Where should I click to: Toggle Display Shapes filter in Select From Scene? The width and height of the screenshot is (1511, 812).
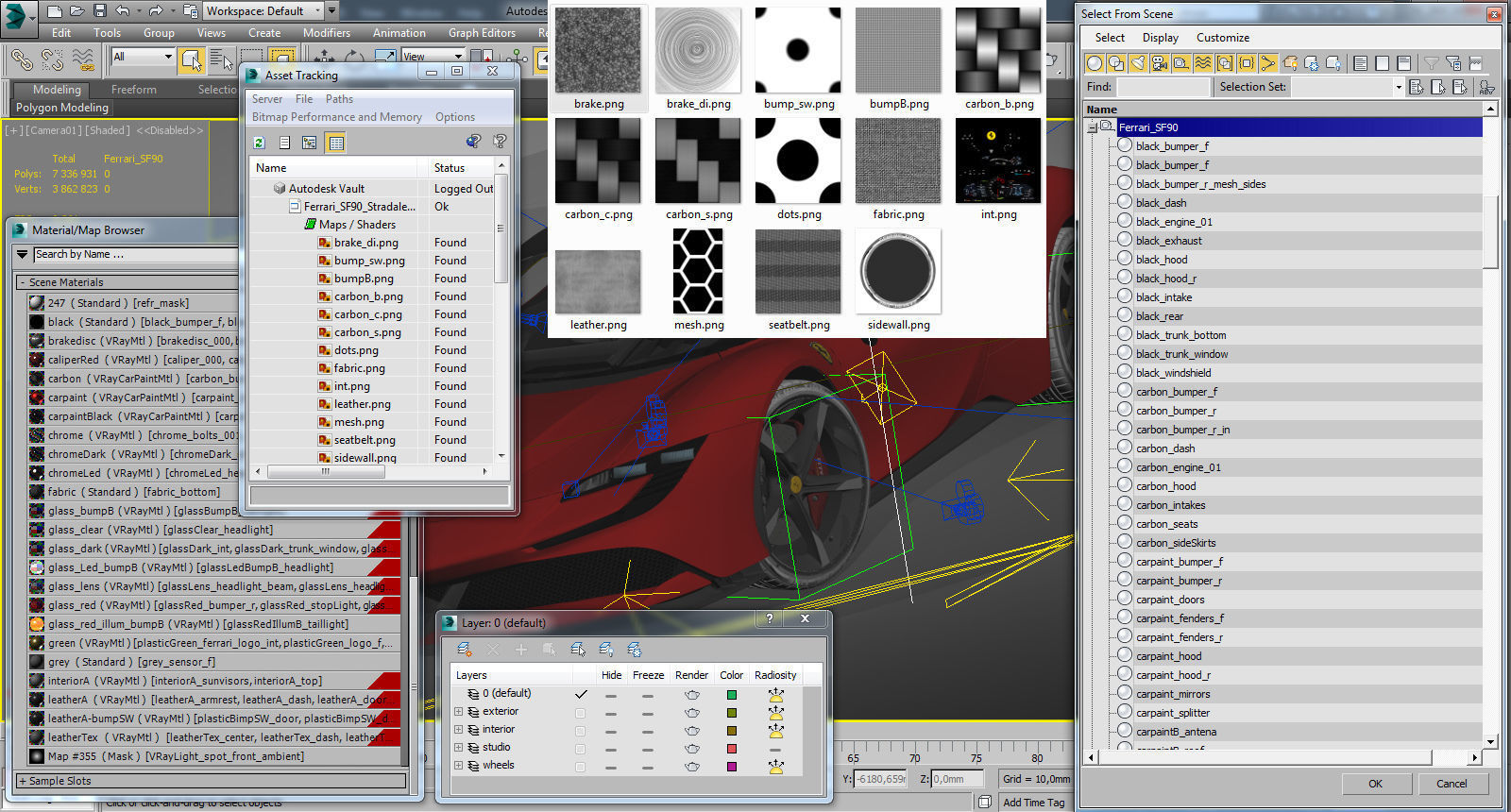[1116, 63]
